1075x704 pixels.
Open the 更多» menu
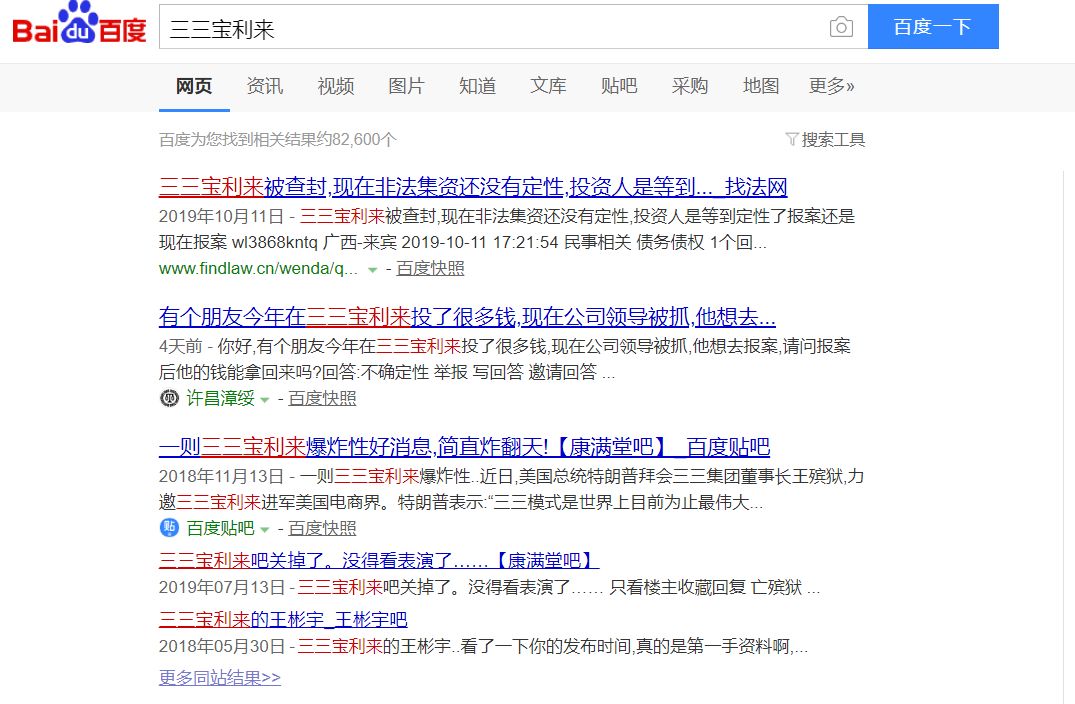831,87
